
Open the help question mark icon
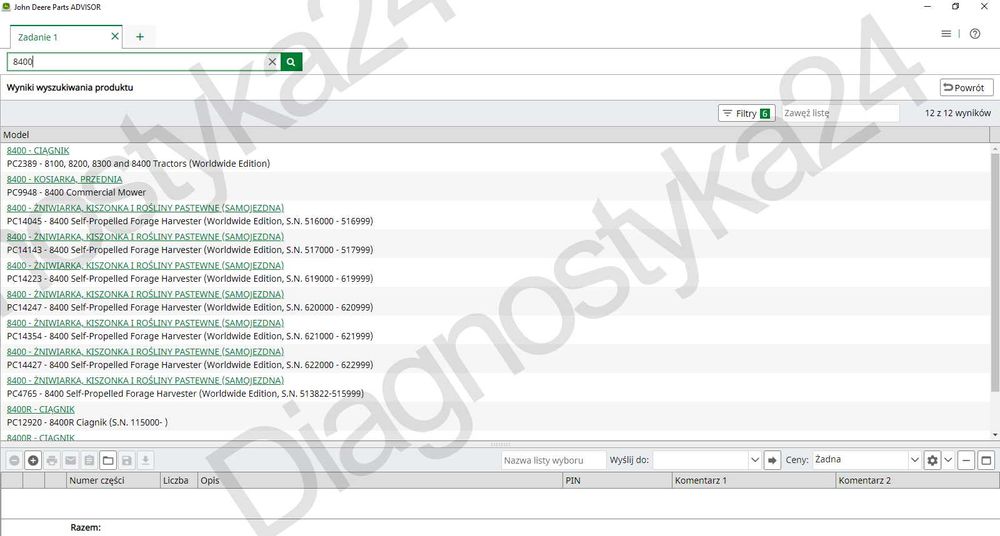click(x=975, y=34)
